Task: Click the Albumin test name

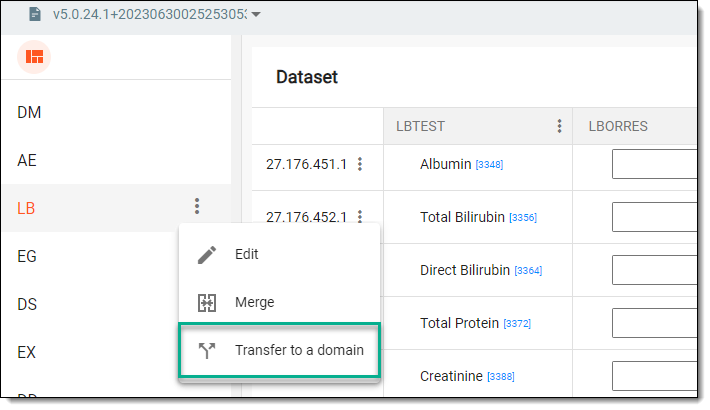Action: pyautogui.click(x=446, y=164)
